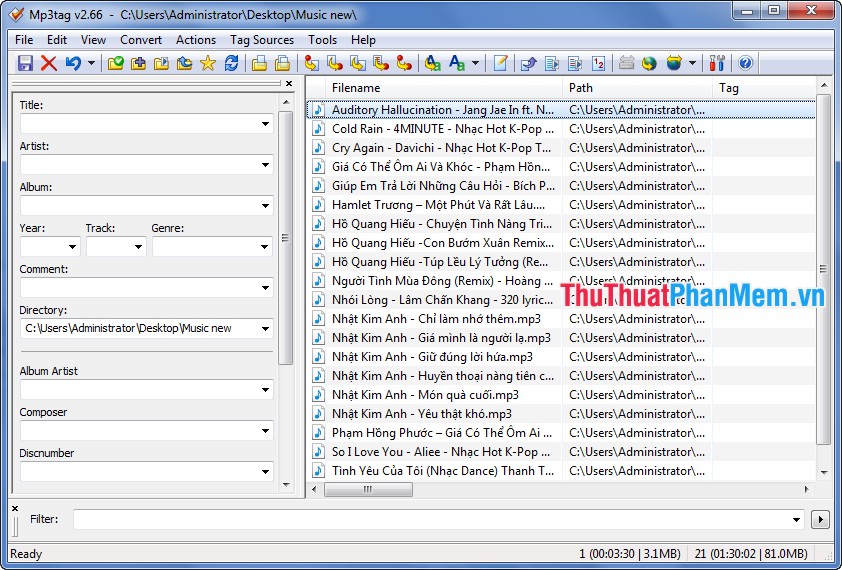
Task: Open the Help menu
Action: coord(364,40)
